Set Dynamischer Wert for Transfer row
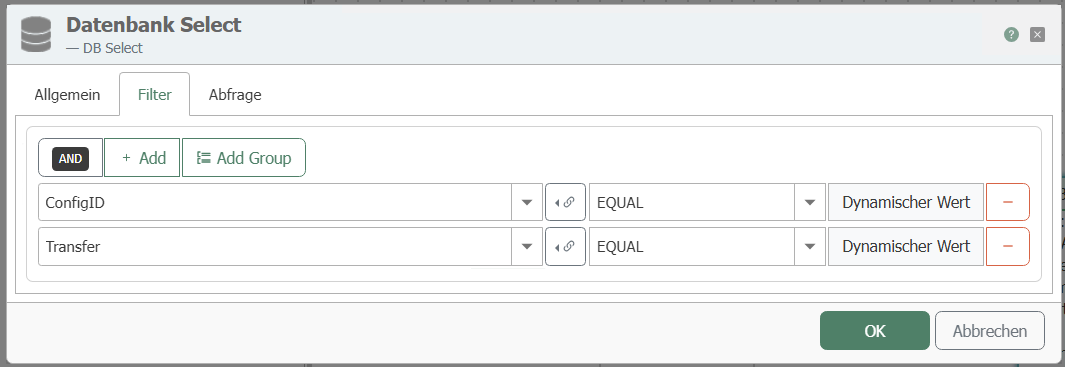 click(906, 247)
